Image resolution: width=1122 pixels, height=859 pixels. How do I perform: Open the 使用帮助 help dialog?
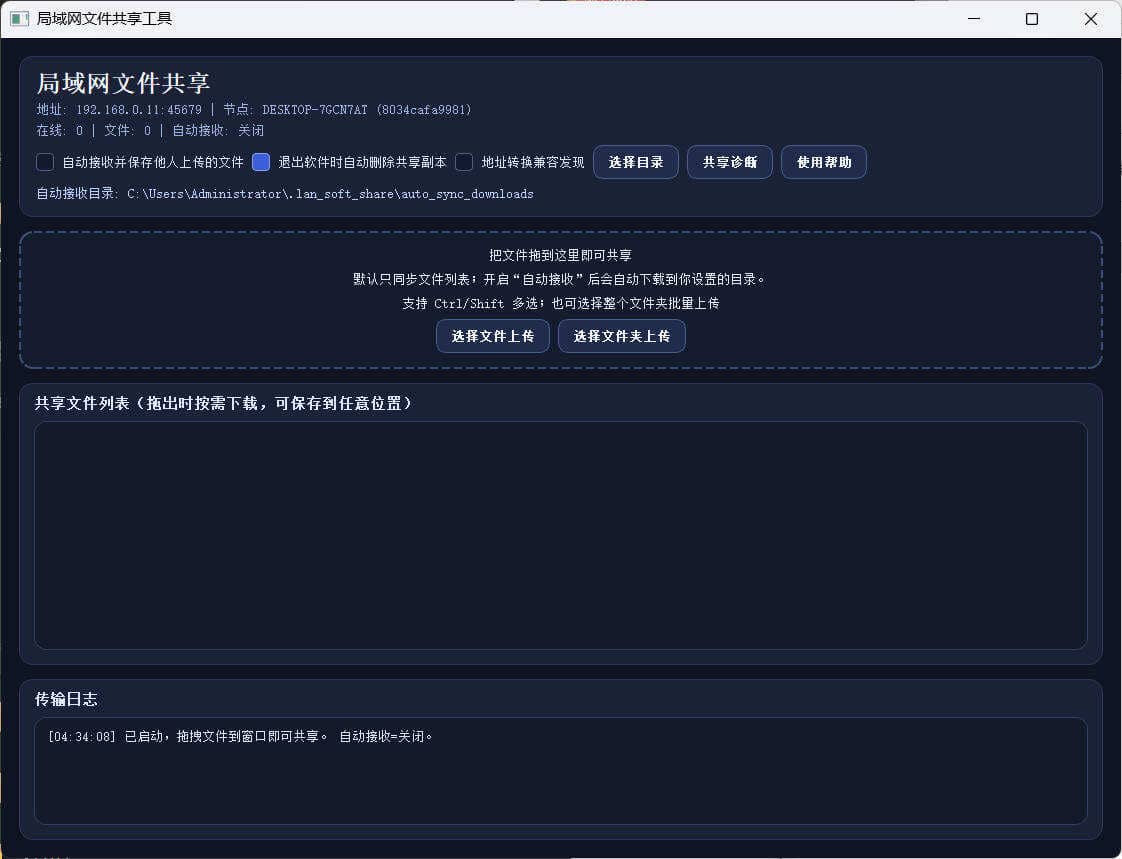pyautogui.click(x=823, y=161)
